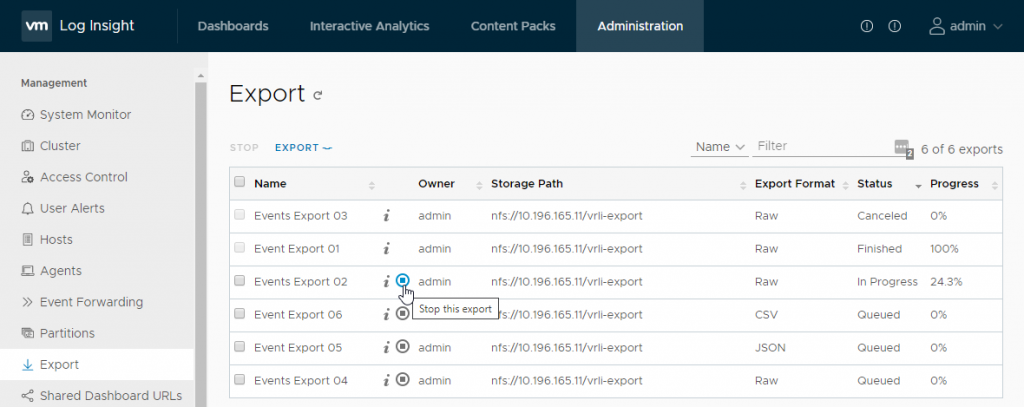
Task: View info for Events Export 03
Action: [x=386, y=215]
